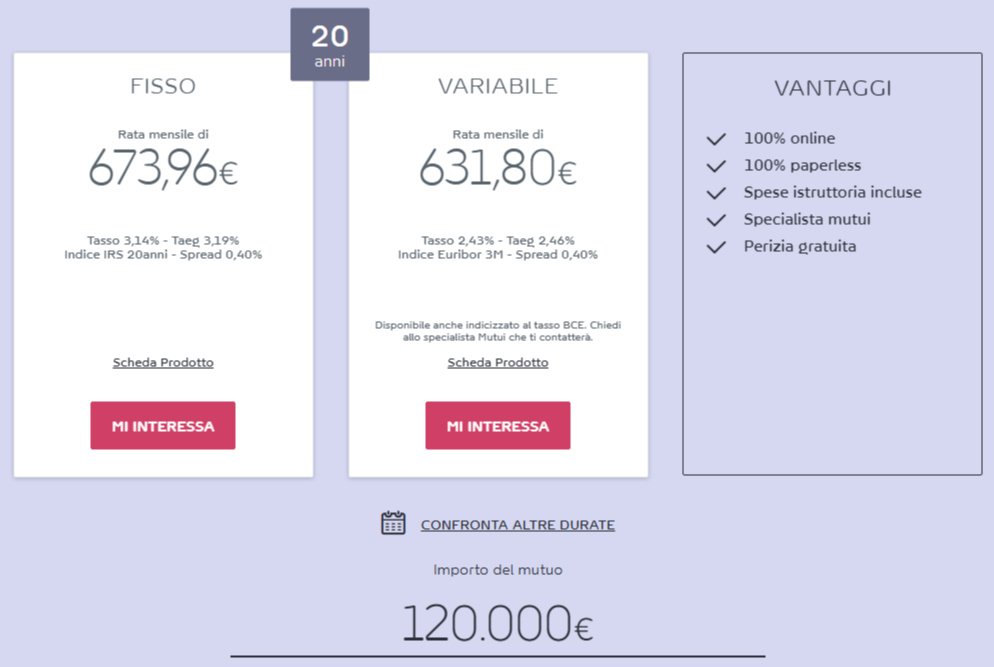Click the 120.000€ mortgage amount field
Screen dimensions: 994x667
click(497, 624)
